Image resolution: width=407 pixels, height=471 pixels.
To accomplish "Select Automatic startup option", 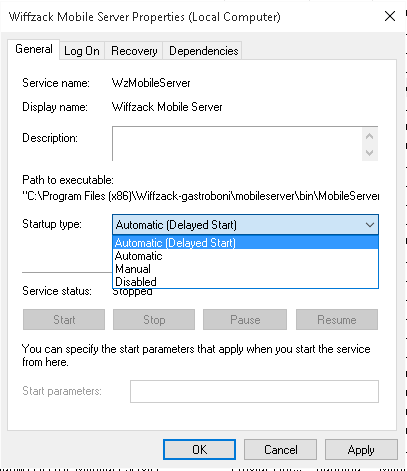I will (246, 256).
